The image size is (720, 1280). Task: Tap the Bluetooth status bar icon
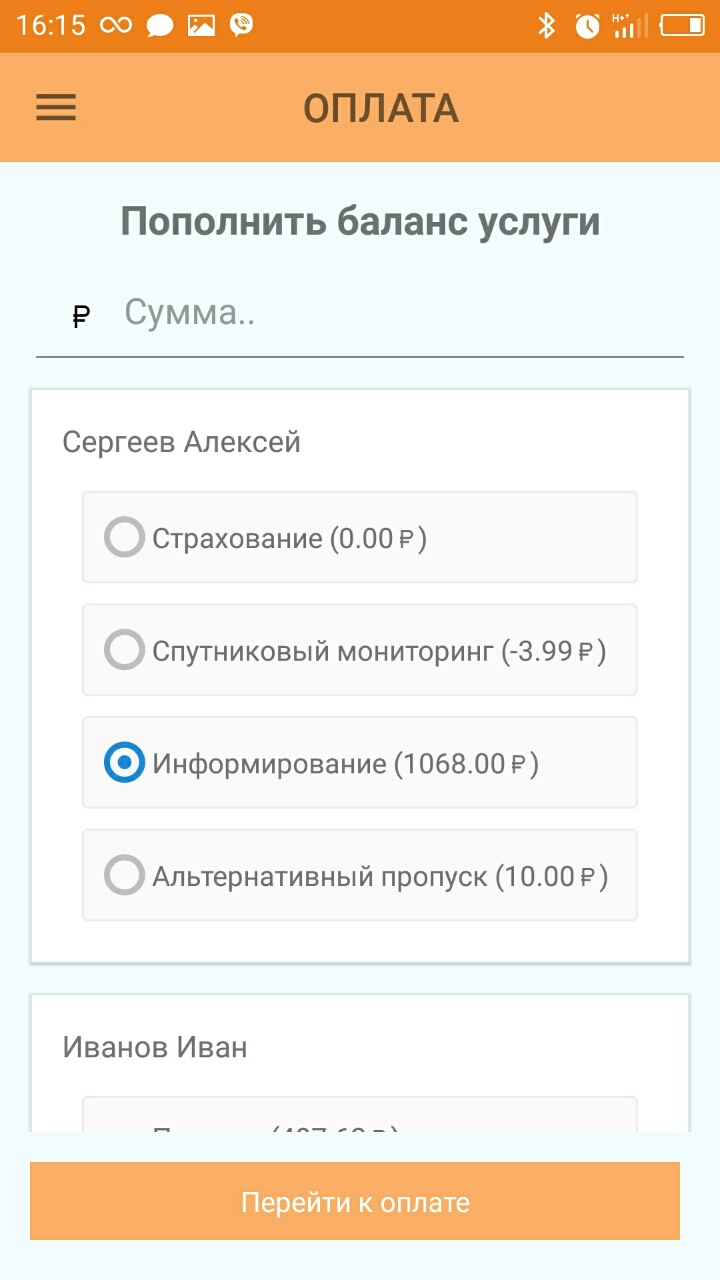(x=546, y=25)
